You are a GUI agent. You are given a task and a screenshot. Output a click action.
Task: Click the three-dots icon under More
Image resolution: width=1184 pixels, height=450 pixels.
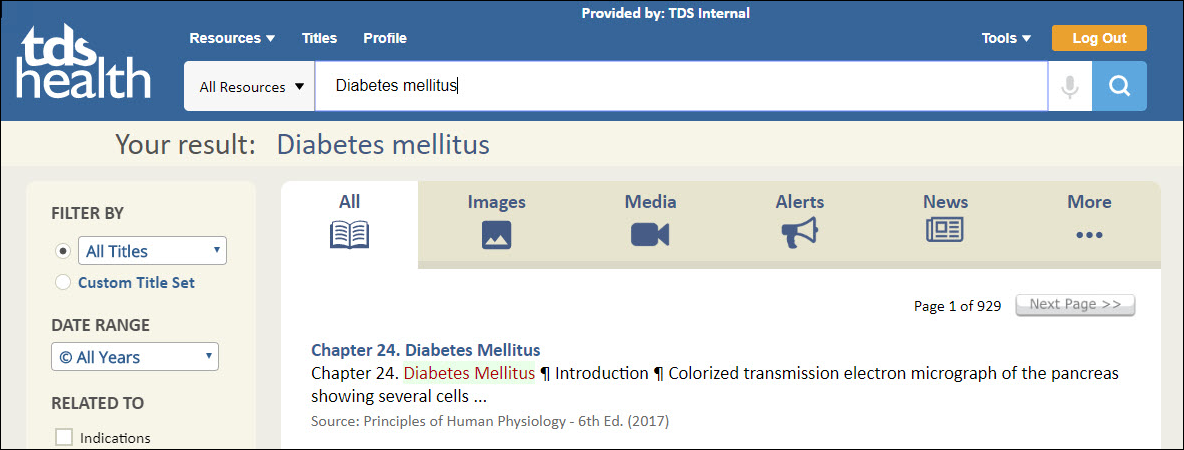(x=1089, y=236)
